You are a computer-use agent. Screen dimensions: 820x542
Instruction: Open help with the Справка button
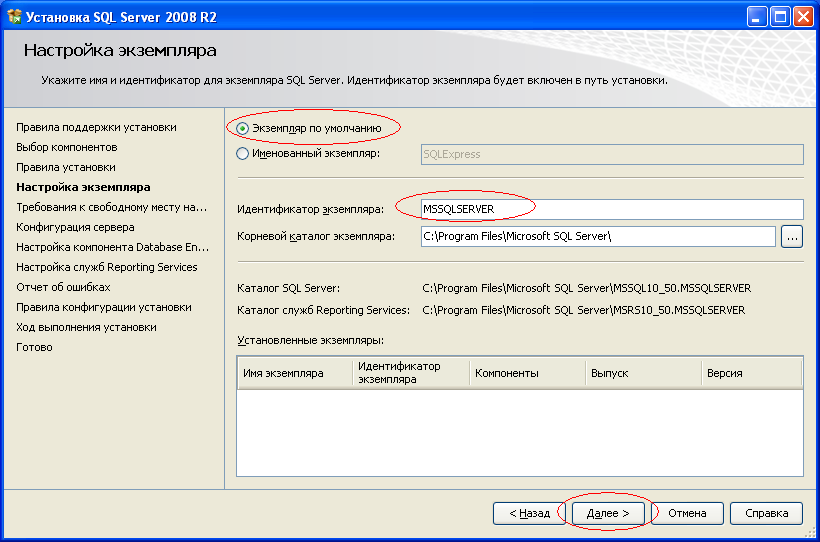point(766,513)
